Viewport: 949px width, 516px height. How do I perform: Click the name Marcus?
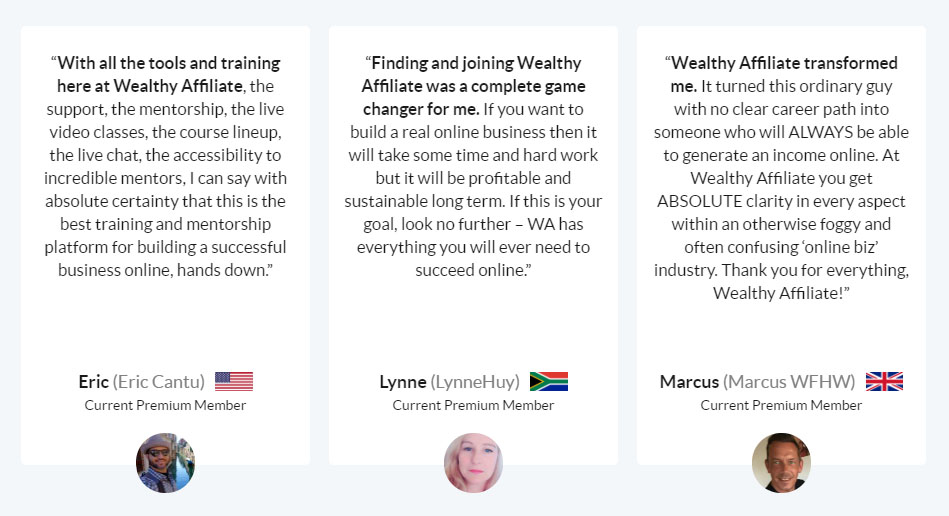tap(689, 382)
